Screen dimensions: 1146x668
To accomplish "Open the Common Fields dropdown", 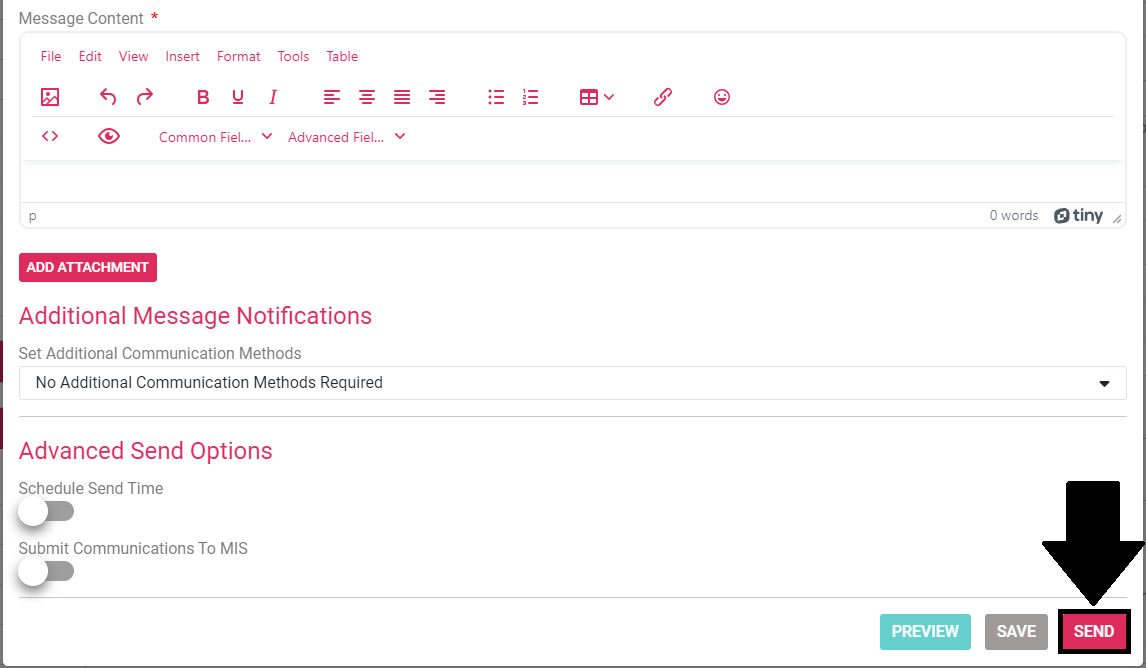I will coord(215,137).
